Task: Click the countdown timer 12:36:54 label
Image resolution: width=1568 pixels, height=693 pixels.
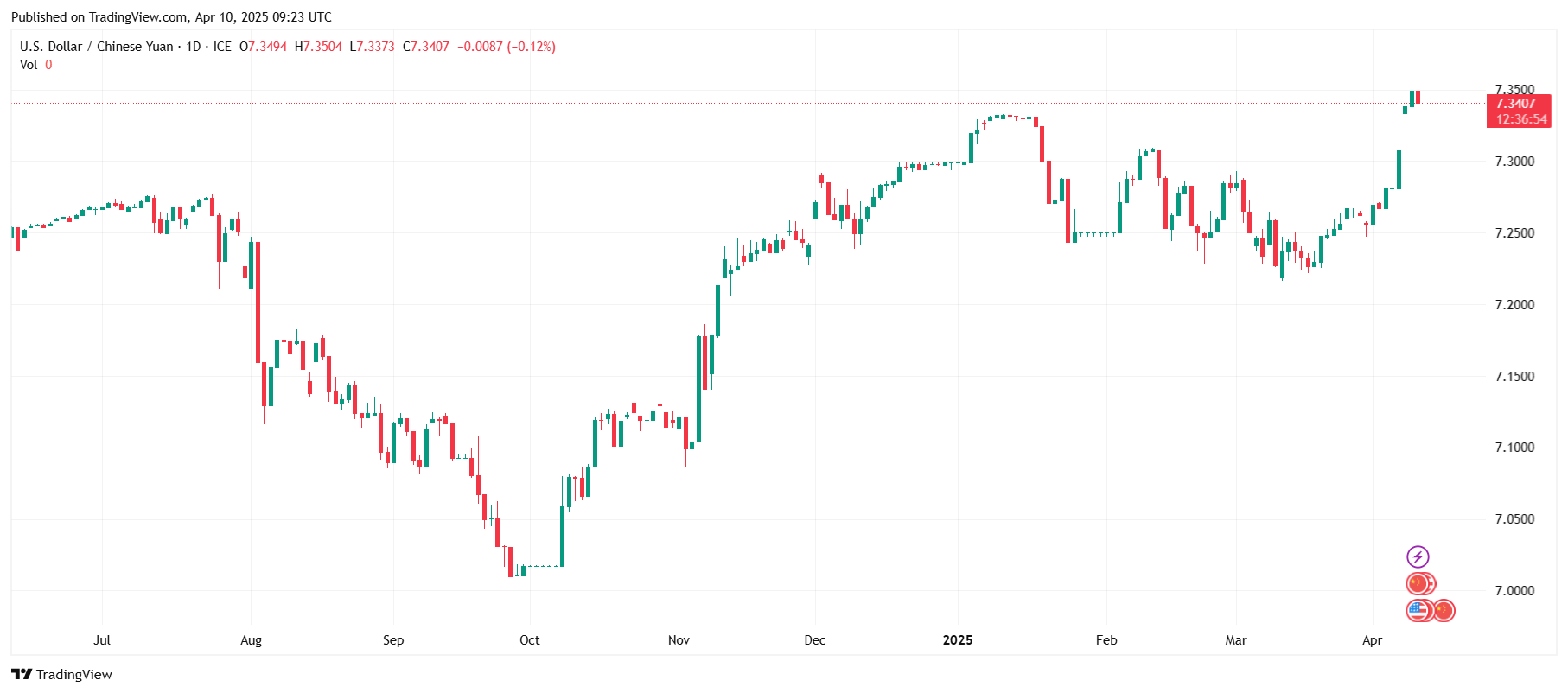Action: [1521, 119]
